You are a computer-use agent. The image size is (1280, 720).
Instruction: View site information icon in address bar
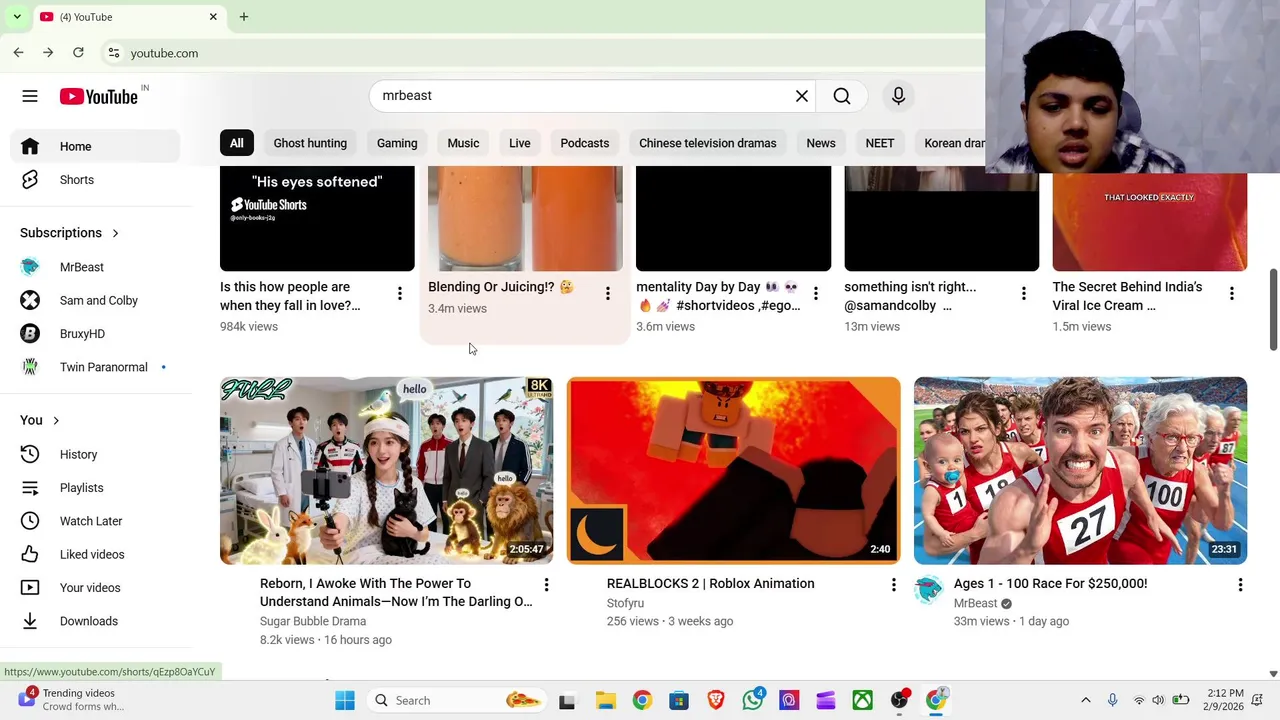click(114, 53)
